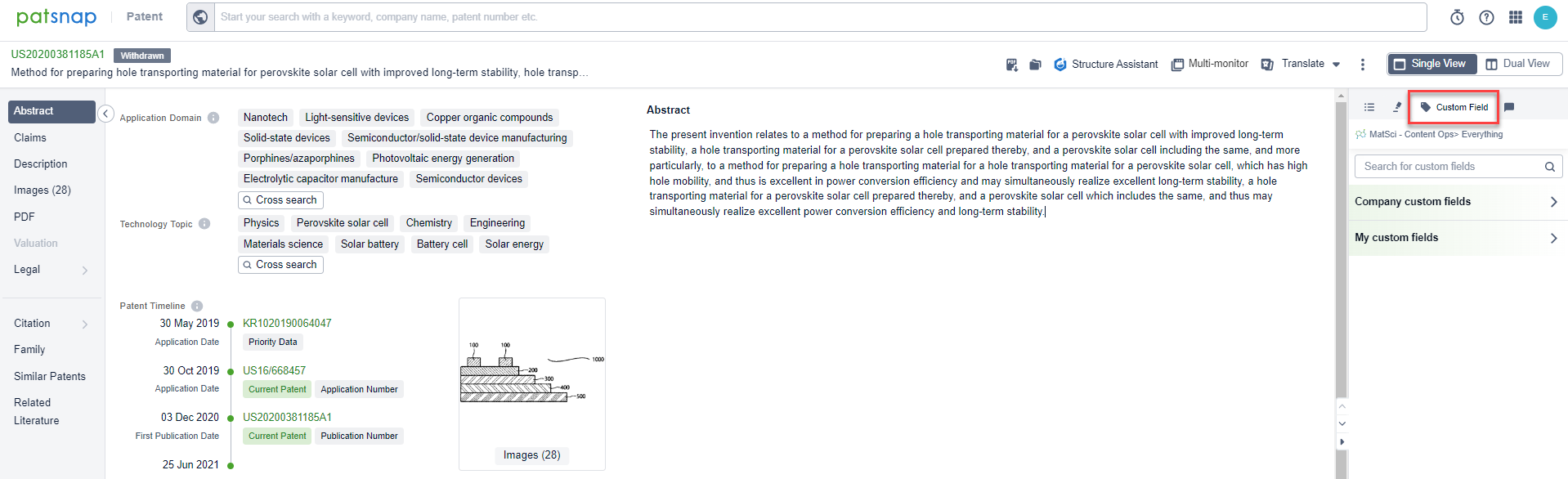
Task: Collapse the left sidebar arrow
Action: [x=105, y=114]
